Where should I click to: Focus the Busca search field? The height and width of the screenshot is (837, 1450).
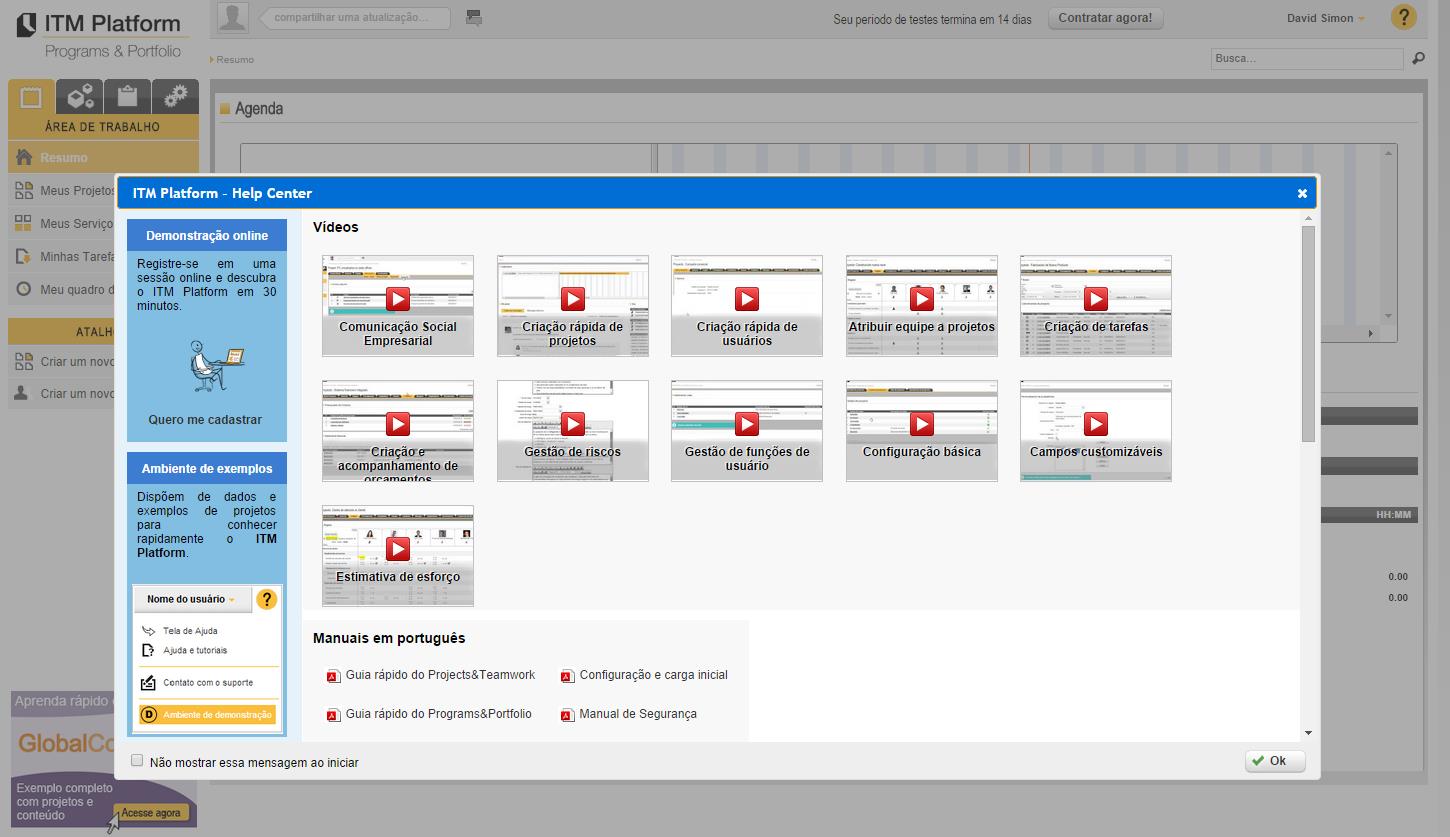click(1308, 59)
